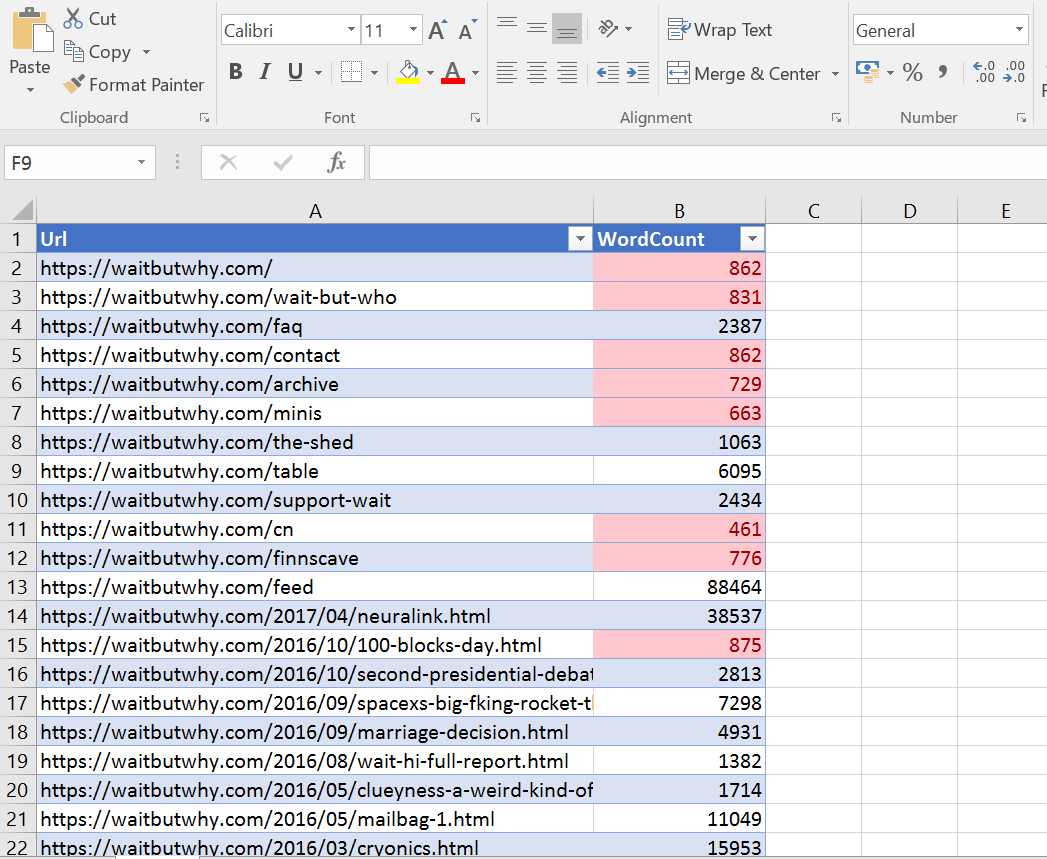Apply cell borders icon
Image resolution: width=1047 pixels, height=859 pixels.
pos(351,71)
